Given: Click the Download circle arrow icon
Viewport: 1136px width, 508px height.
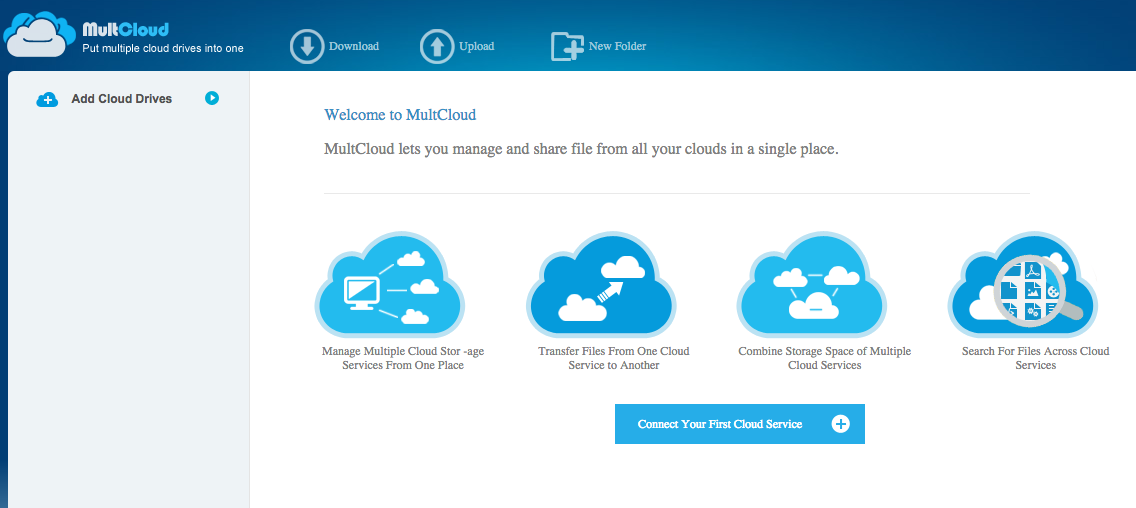Looking at the screenshot, I should [307, 46].
